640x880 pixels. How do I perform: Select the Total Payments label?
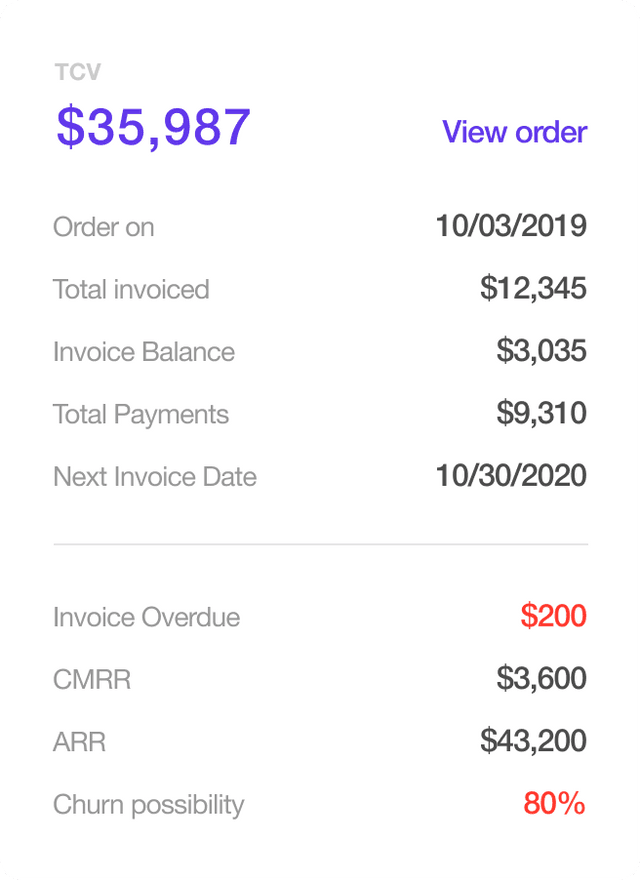141,415
